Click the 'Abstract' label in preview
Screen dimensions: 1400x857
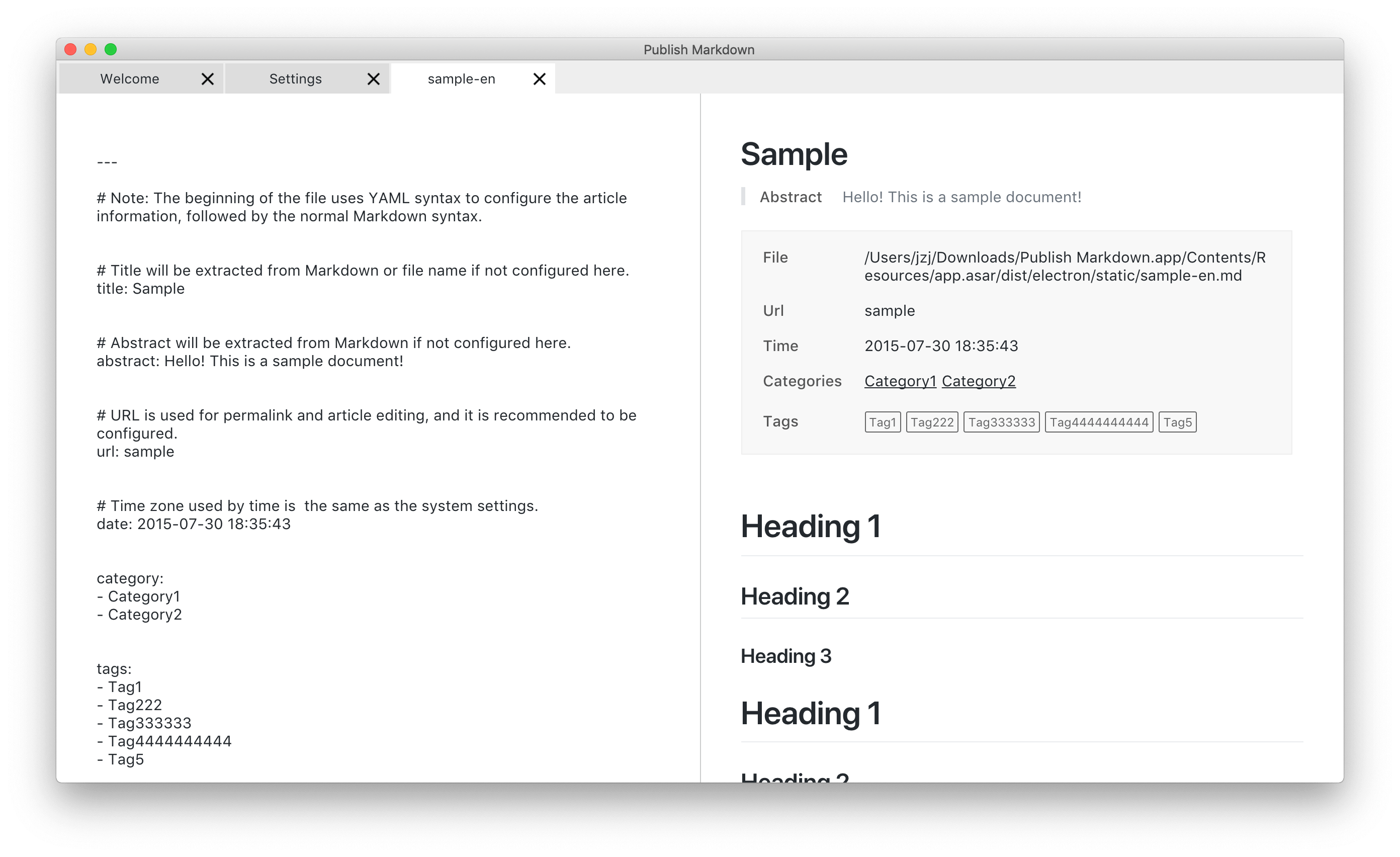coord(791,197)
